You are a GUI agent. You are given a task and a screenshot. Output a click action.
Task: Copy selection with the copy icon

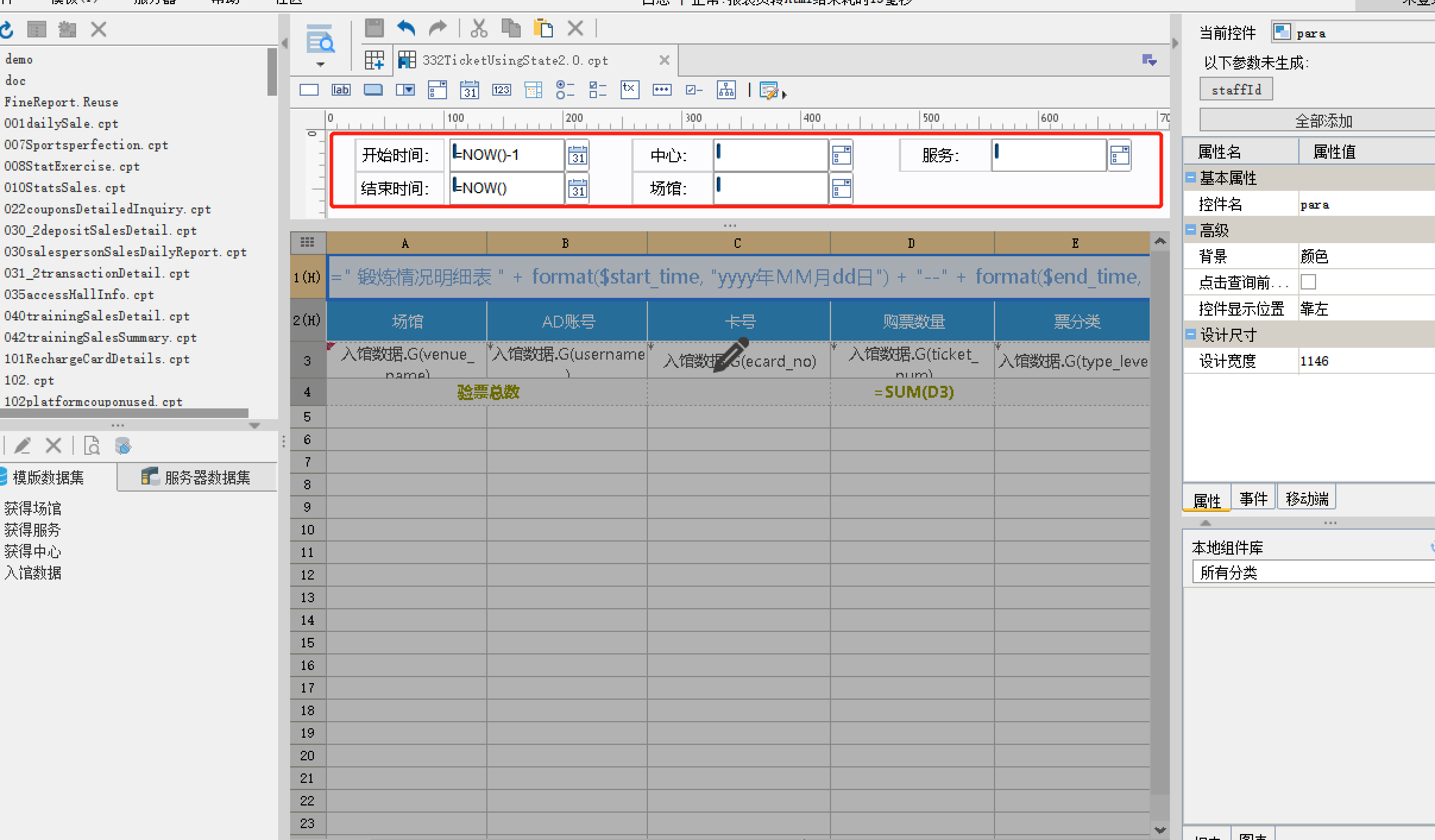click(x=511, y=28)
